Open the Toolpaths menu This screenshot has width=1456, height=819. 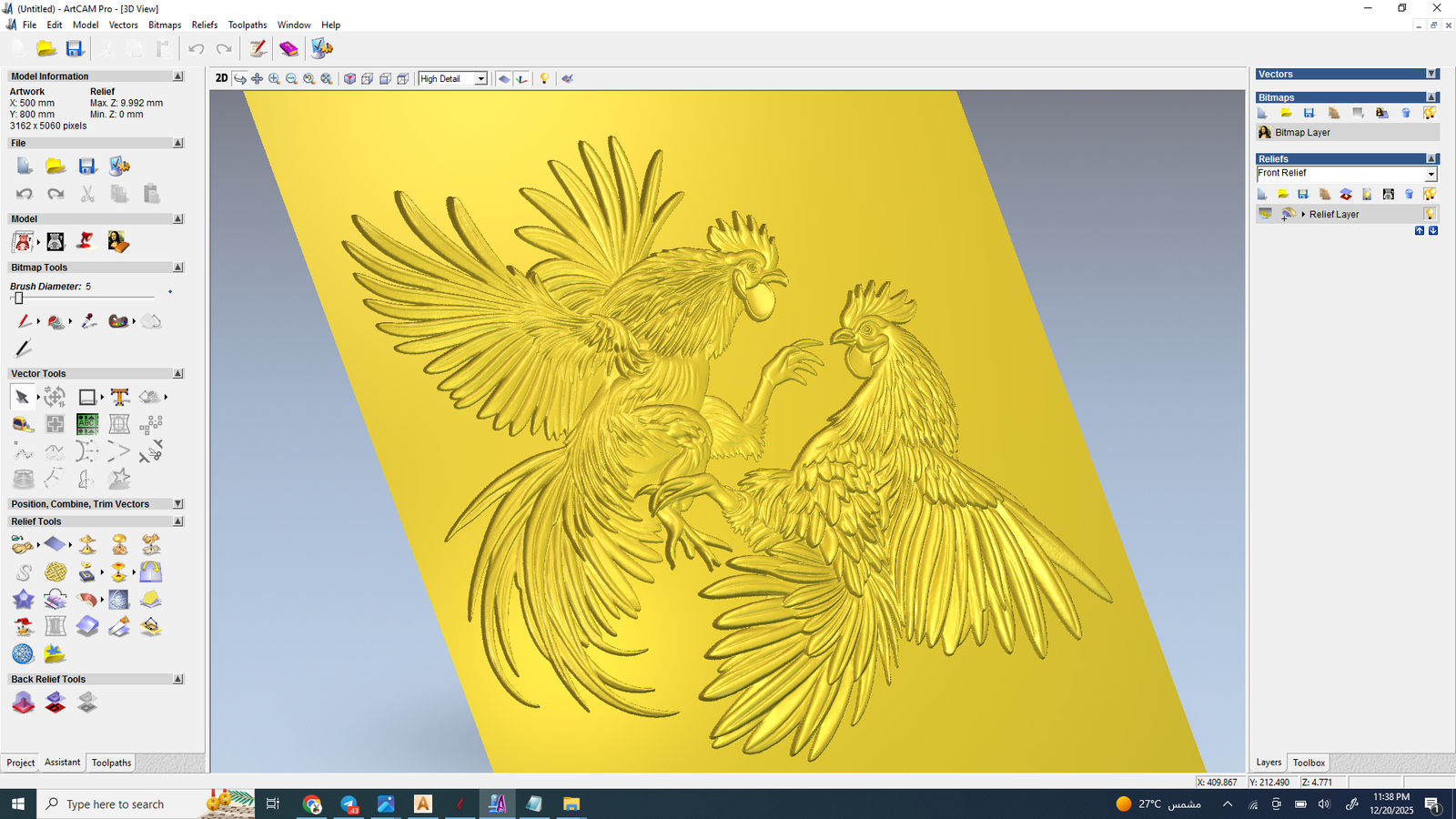click(247, 25)
